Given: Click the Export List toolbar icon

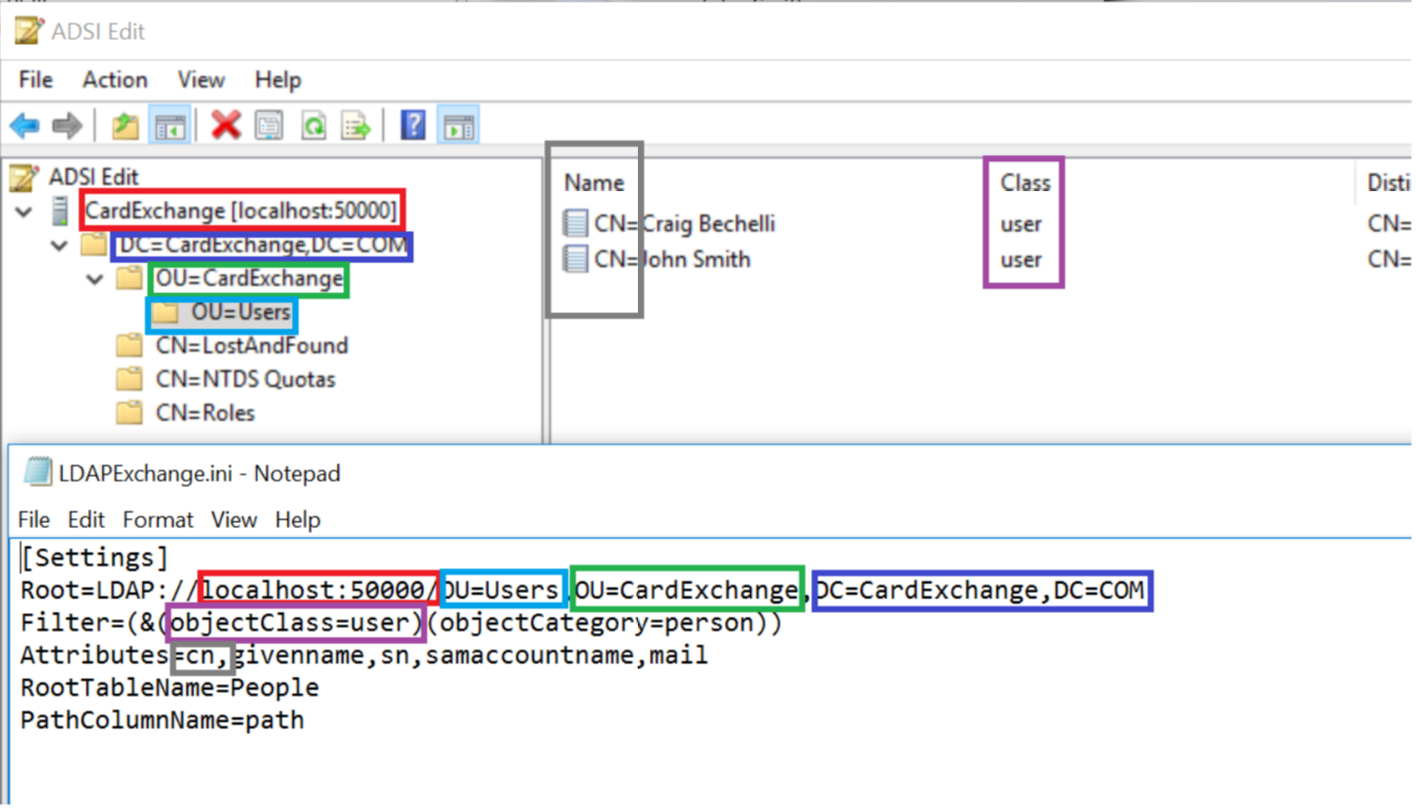Looking at the screenshot, I should (x=356, y=126).
